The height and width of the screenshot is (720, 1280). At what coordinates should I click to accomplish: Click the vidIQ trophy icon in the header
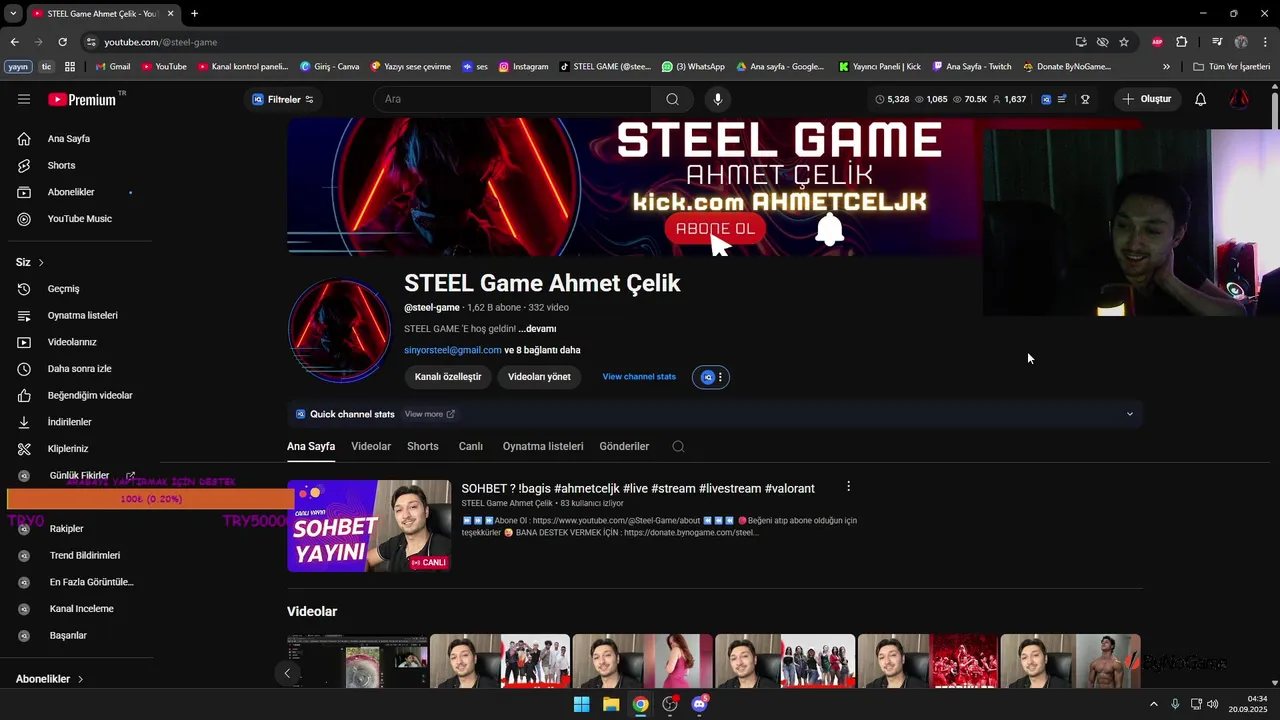pyautogui.click(x=1085, y=99)
